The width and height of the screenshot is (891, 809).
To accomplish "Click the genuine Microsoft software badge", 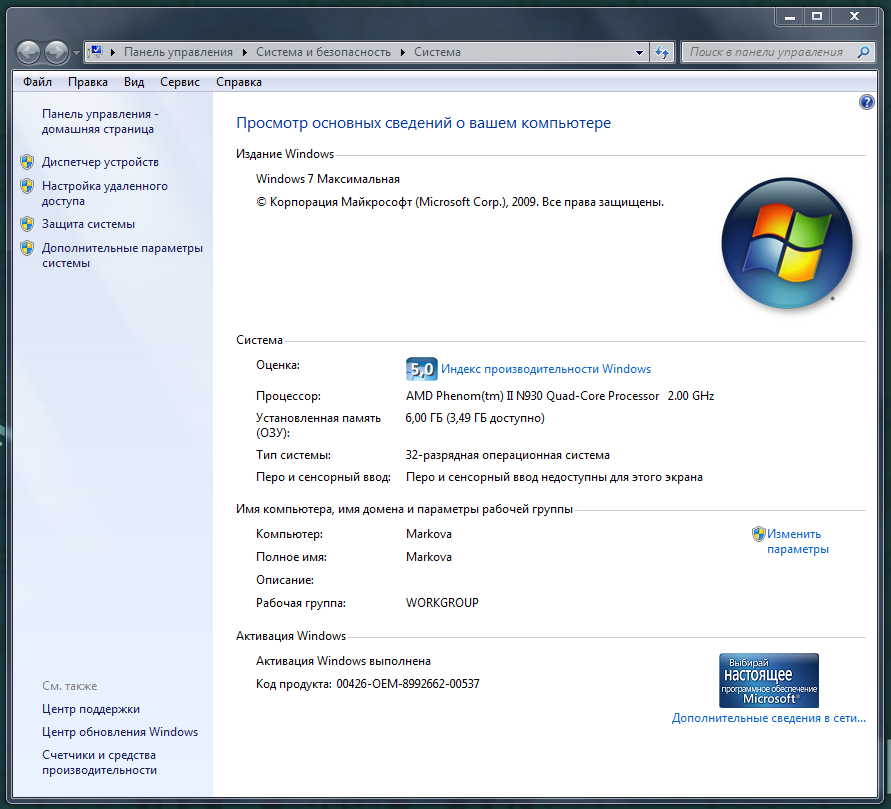I will tap(768, 681).
